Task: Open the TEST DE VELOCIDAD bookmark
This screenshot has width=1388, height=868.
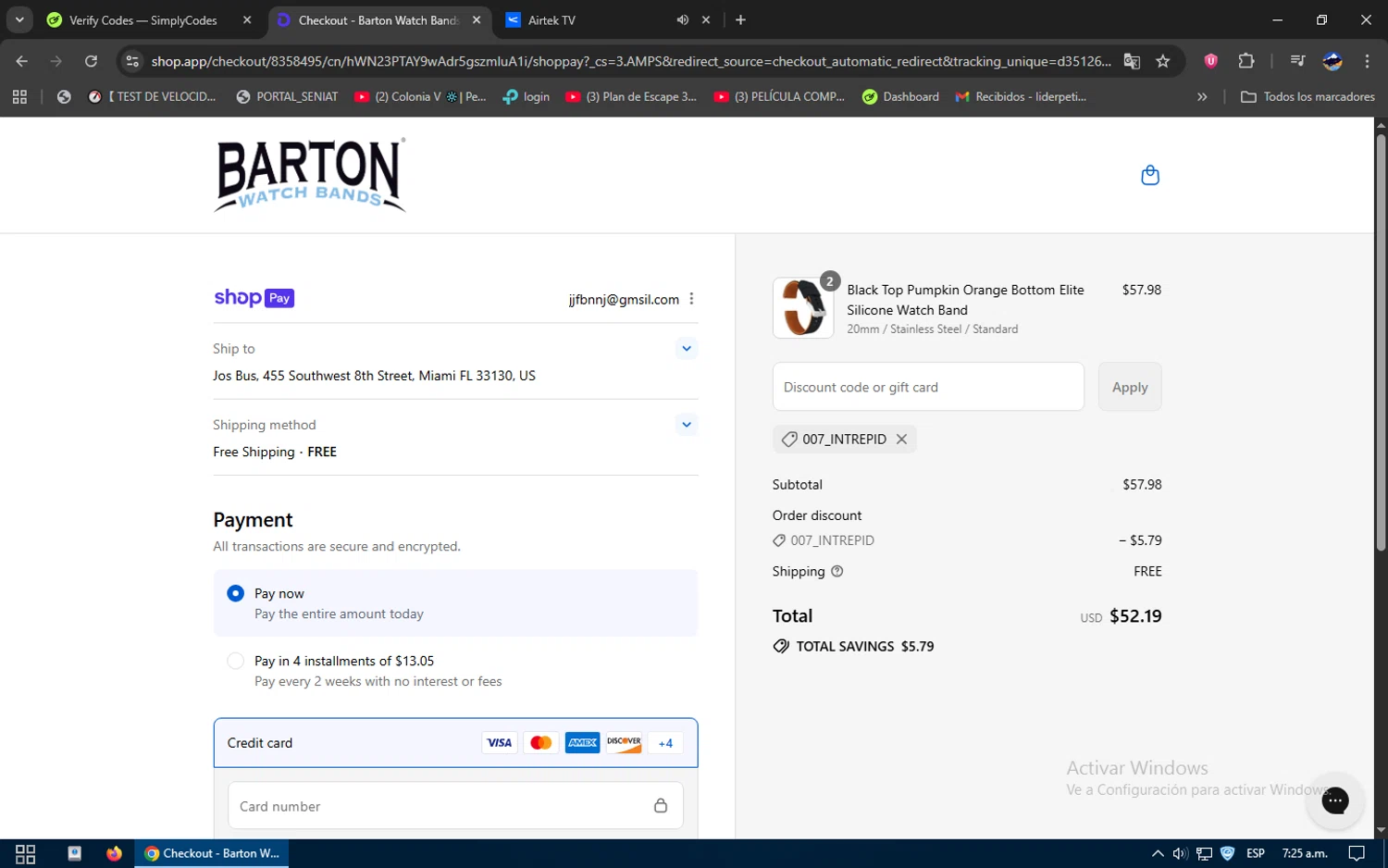Action: 153,96
